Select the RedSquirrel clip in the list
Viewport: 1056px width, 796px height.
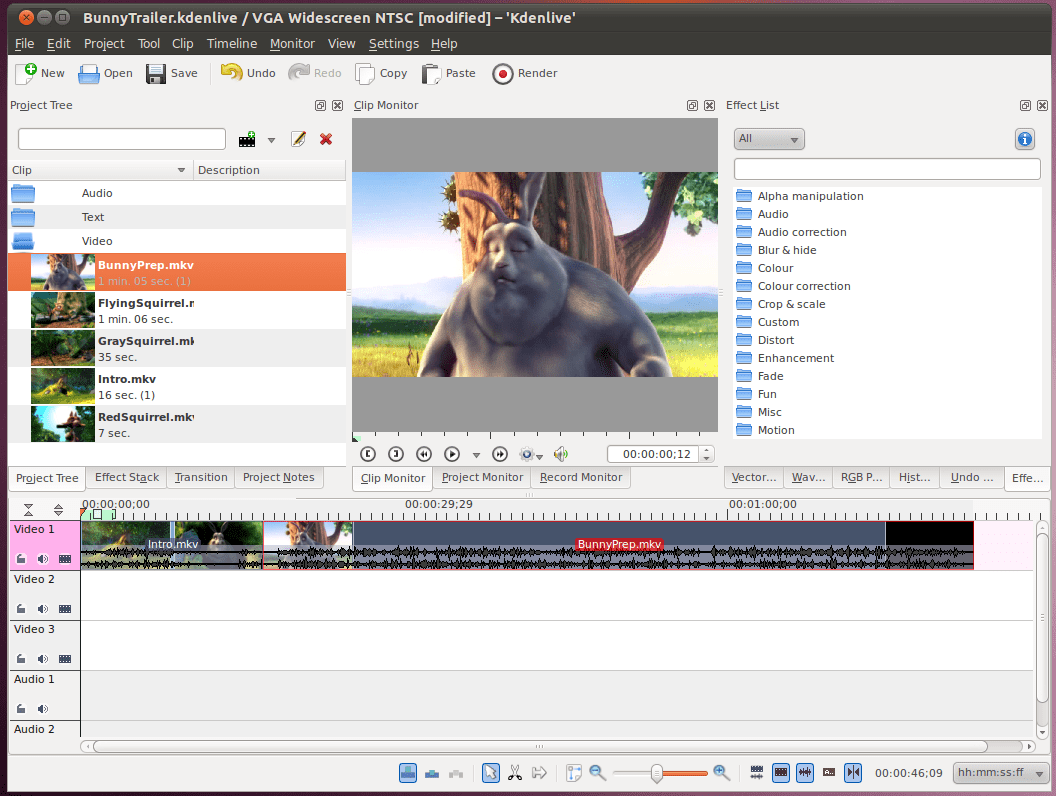coord(177,424)
